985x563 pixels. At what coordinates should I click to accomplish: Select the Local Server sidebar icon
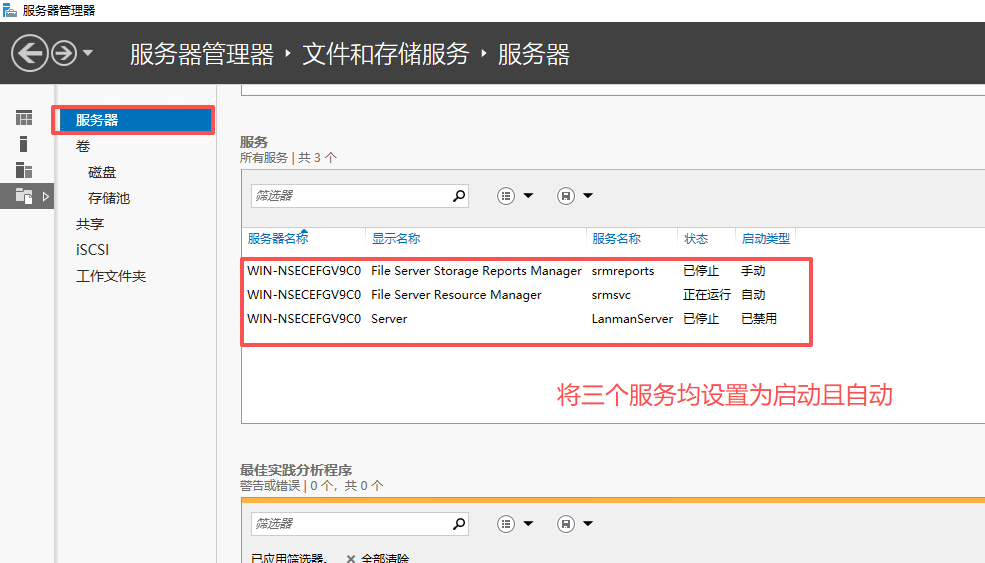pos(24,144)
